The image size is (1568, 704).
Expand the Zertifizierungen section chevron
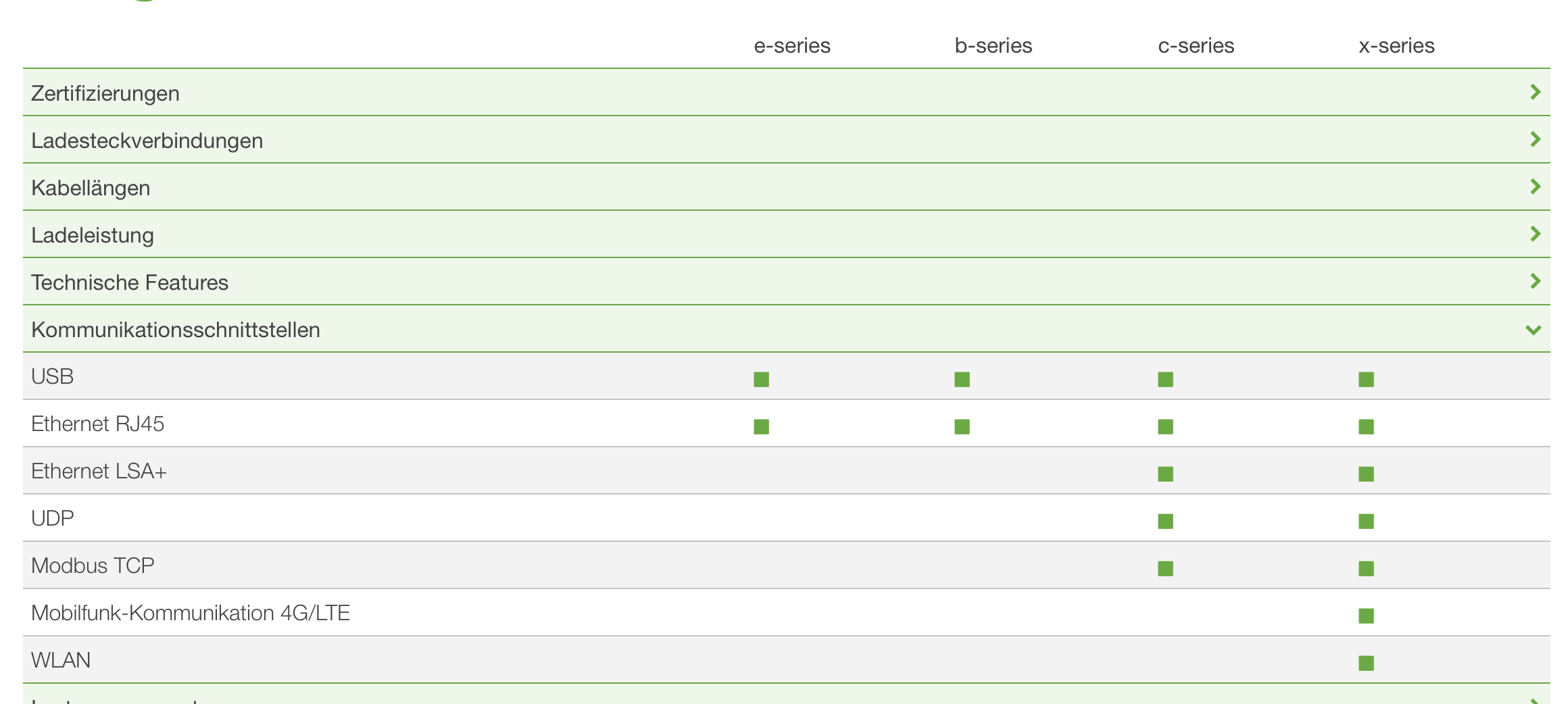[x=1535, y=92]
